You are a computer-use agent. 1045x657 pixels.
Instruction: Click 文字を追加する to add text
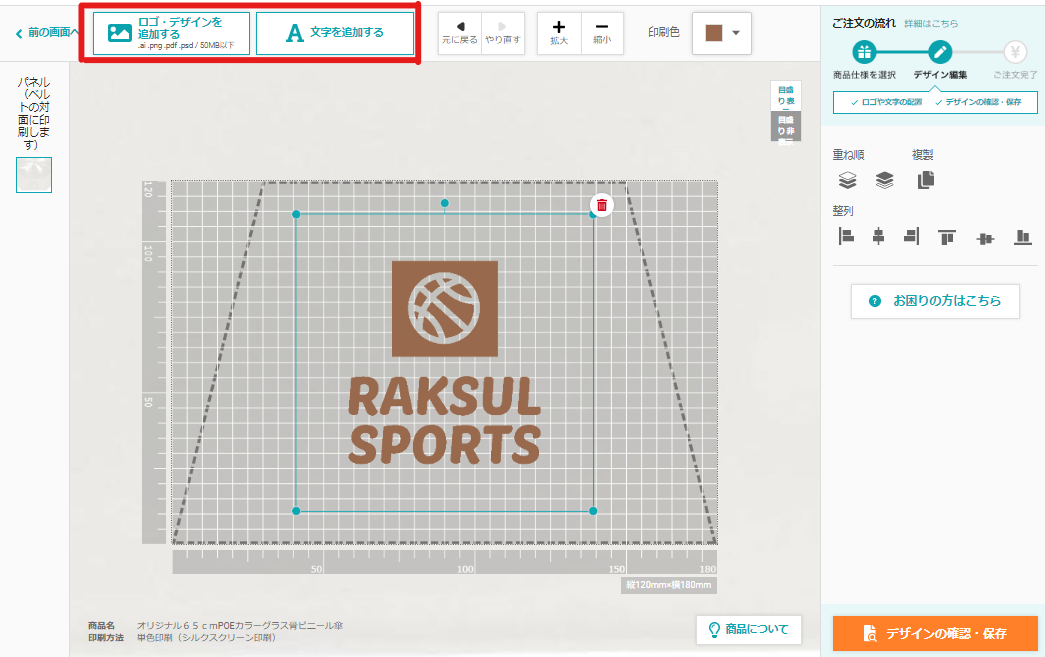[335, 33]
